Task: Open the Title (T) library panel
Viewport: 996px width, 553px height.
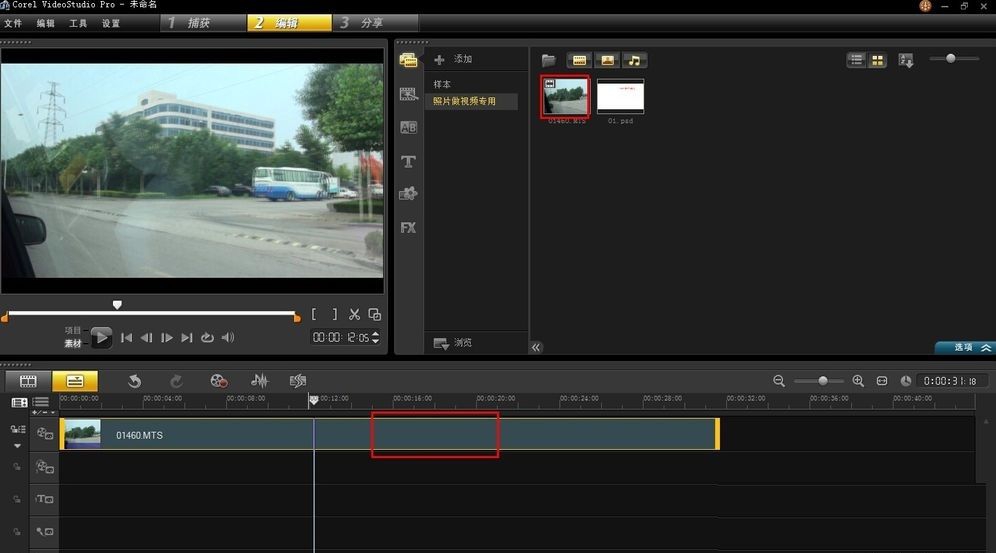Action: [x=408, y=162]
